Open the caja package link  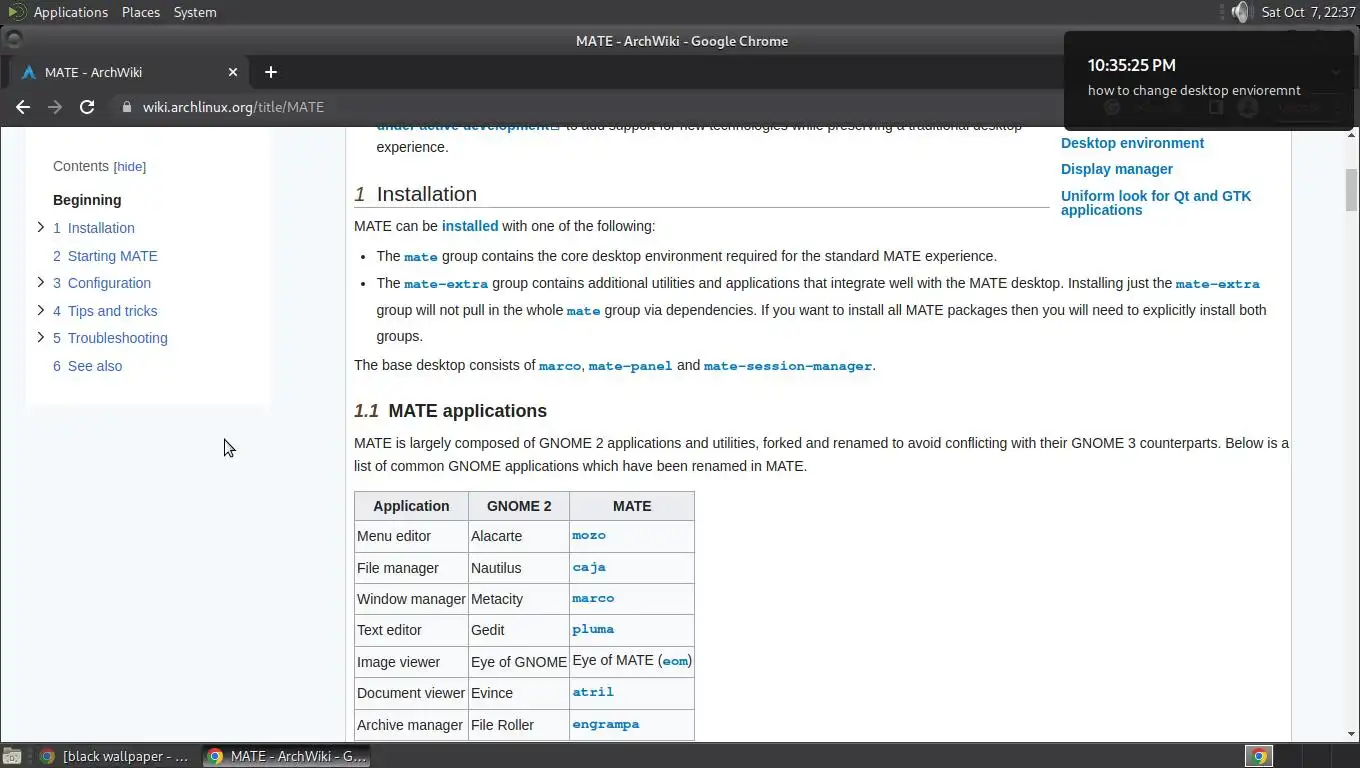point(589,567)
